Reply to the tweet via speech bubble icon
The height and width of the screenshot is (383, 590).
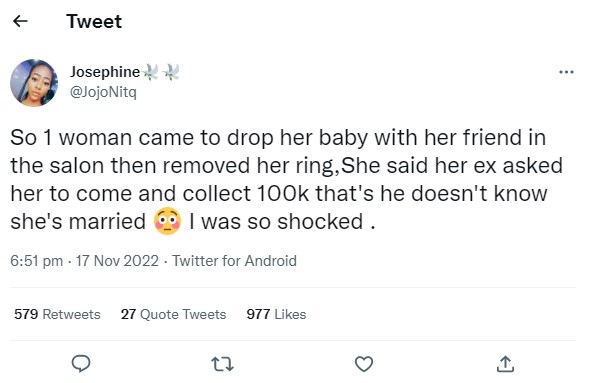click(81, 364)
